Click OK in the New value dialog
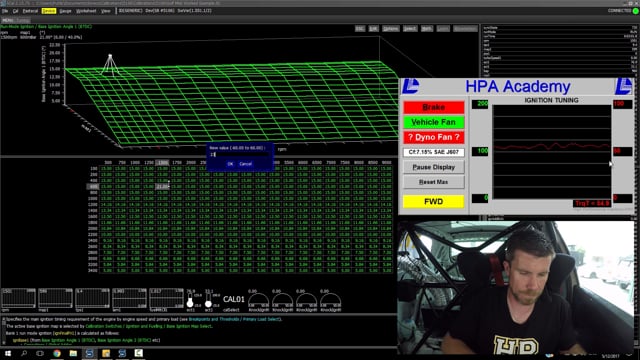This screenshot has height=360, width=640. tap(230, 164)
